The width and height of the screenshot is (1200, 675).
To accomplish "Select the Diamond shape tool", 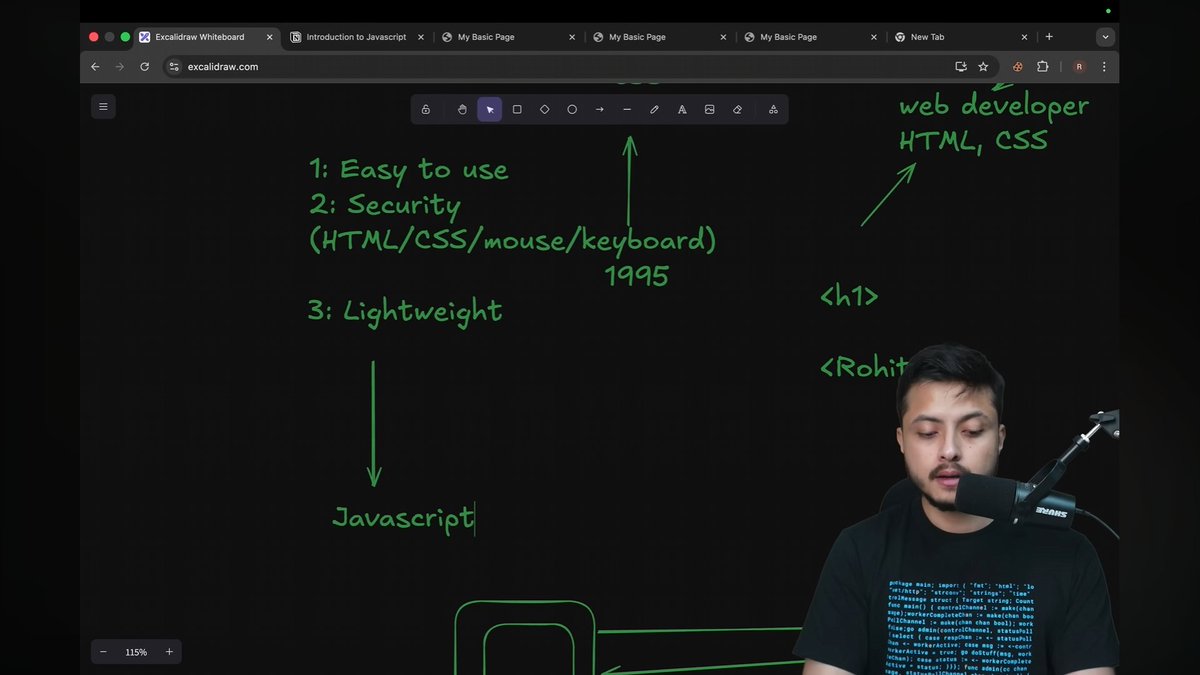I will tap(545, 110).
